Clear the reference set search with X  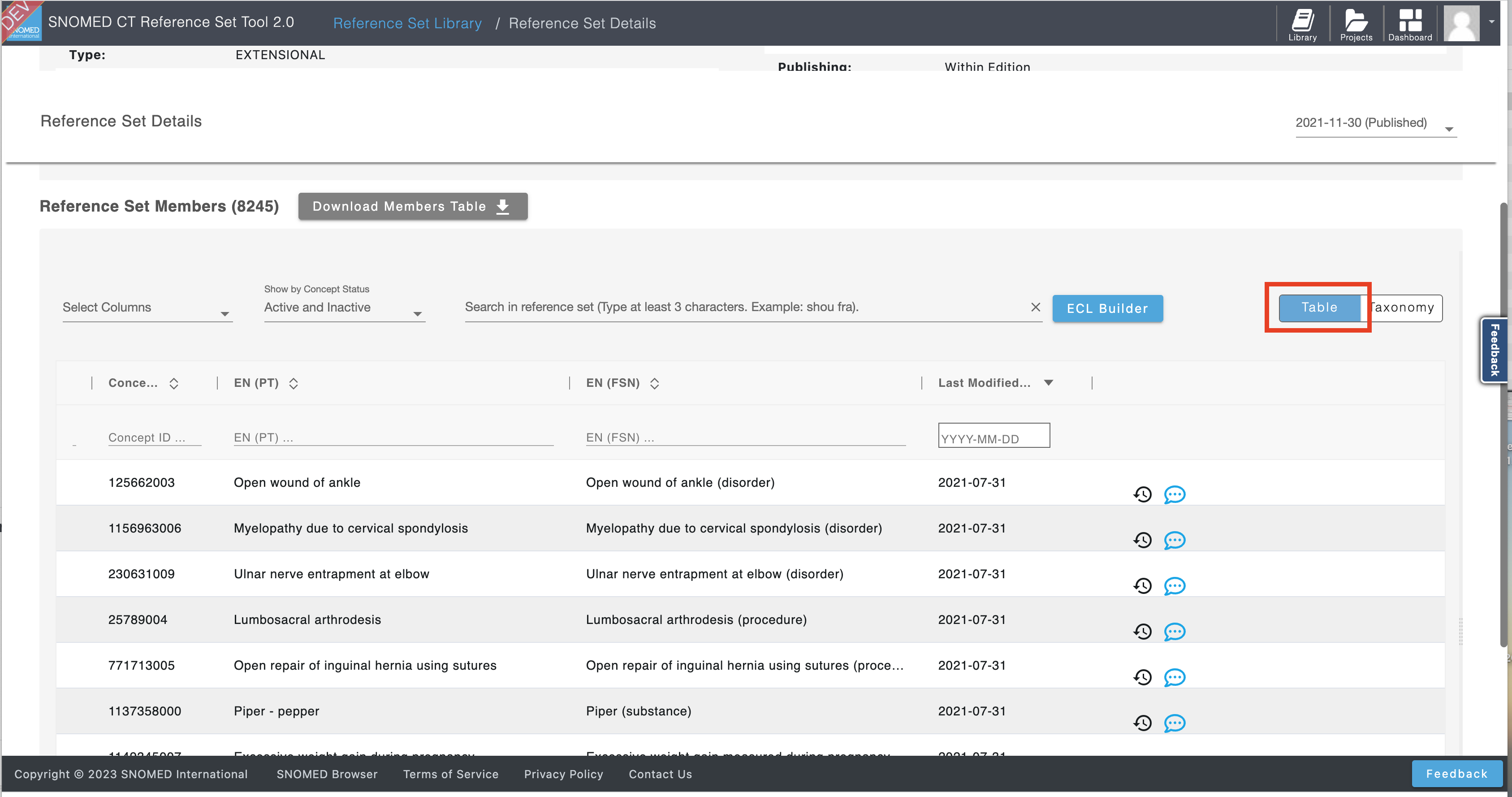tap(1035, 307)
